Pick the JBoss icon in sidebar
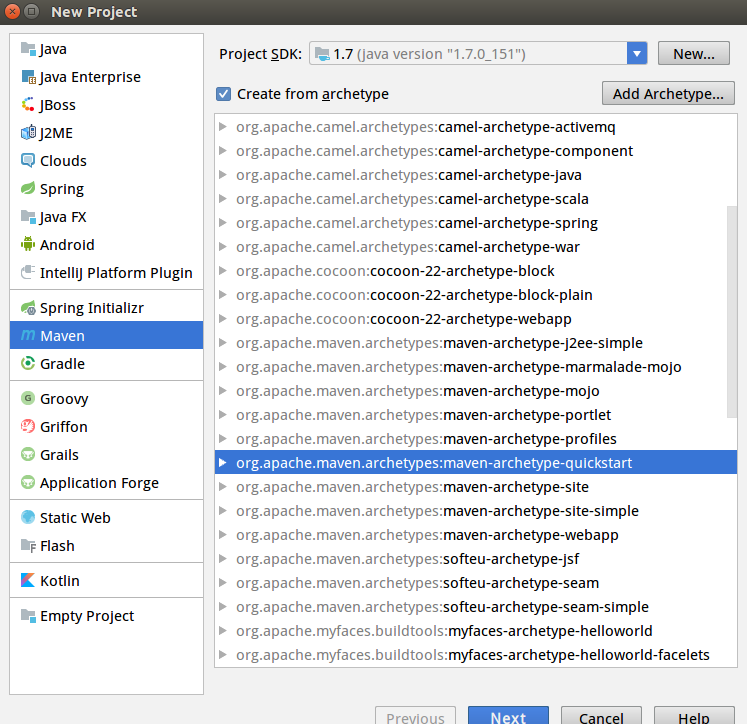The image size is (747, 724). coord(28,105)
